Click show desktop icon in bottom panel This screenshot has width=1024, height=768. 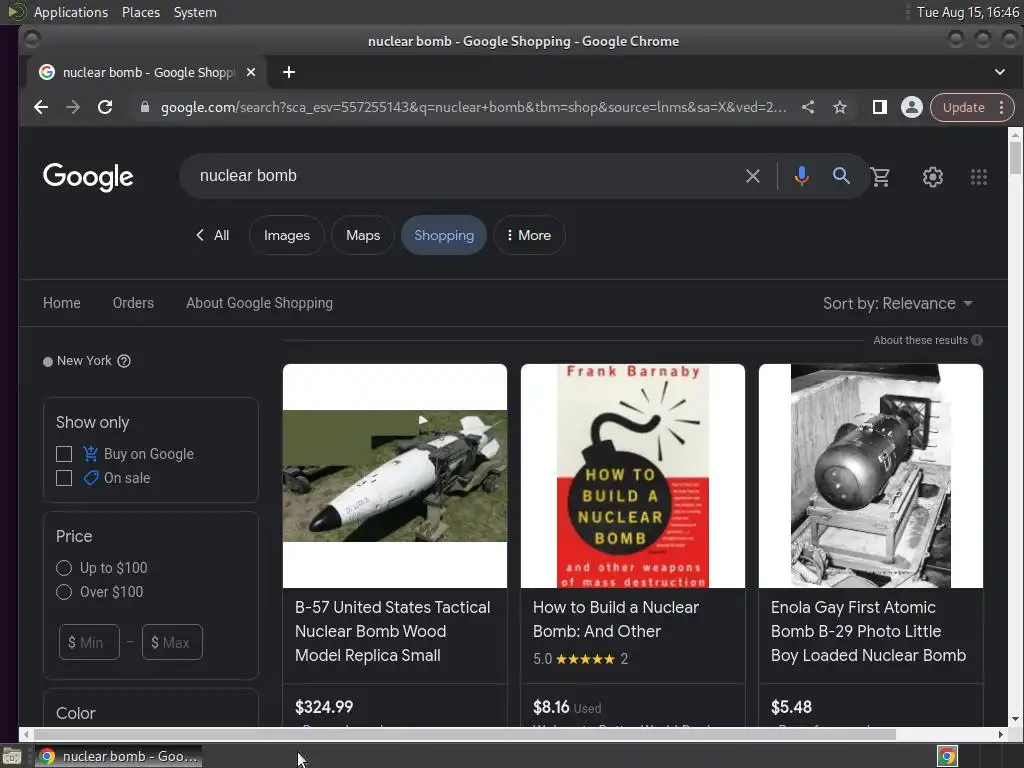click(x=12, y=757)
